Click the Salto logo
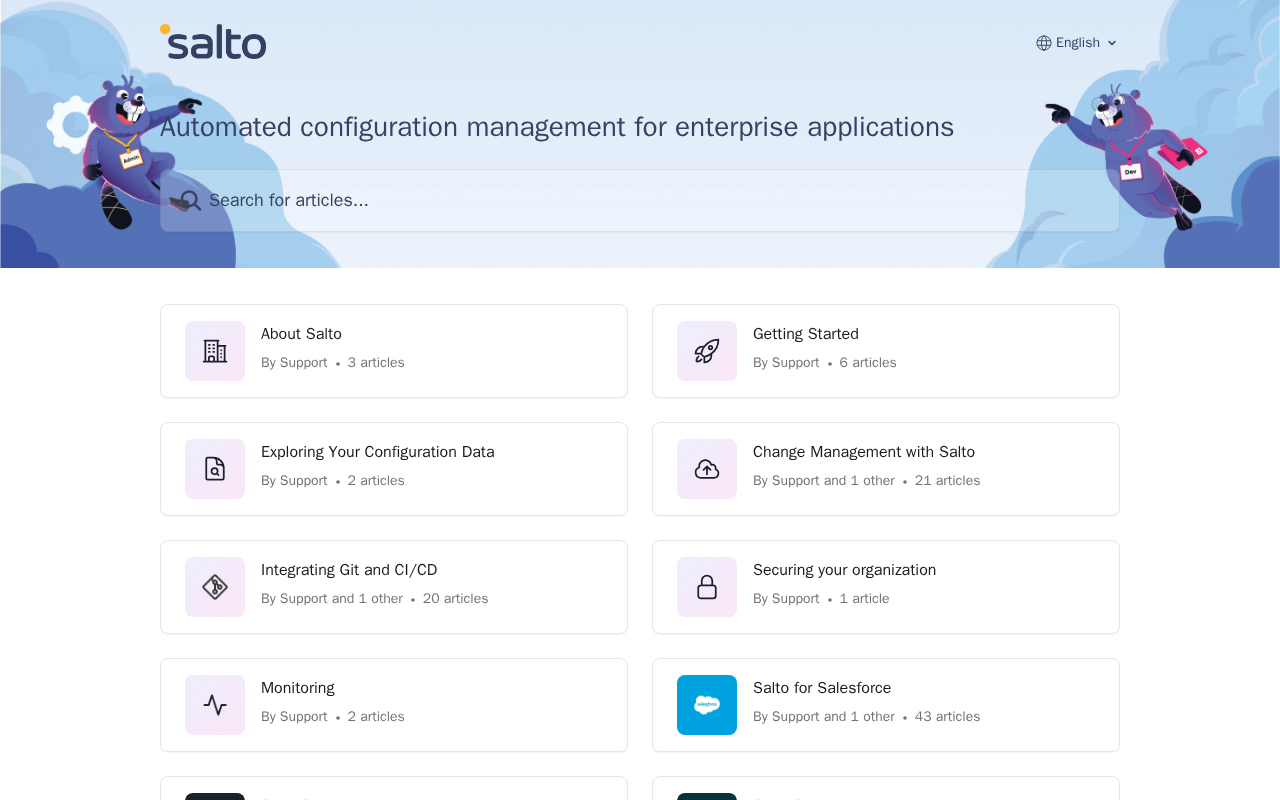 [x=213, y=42]
